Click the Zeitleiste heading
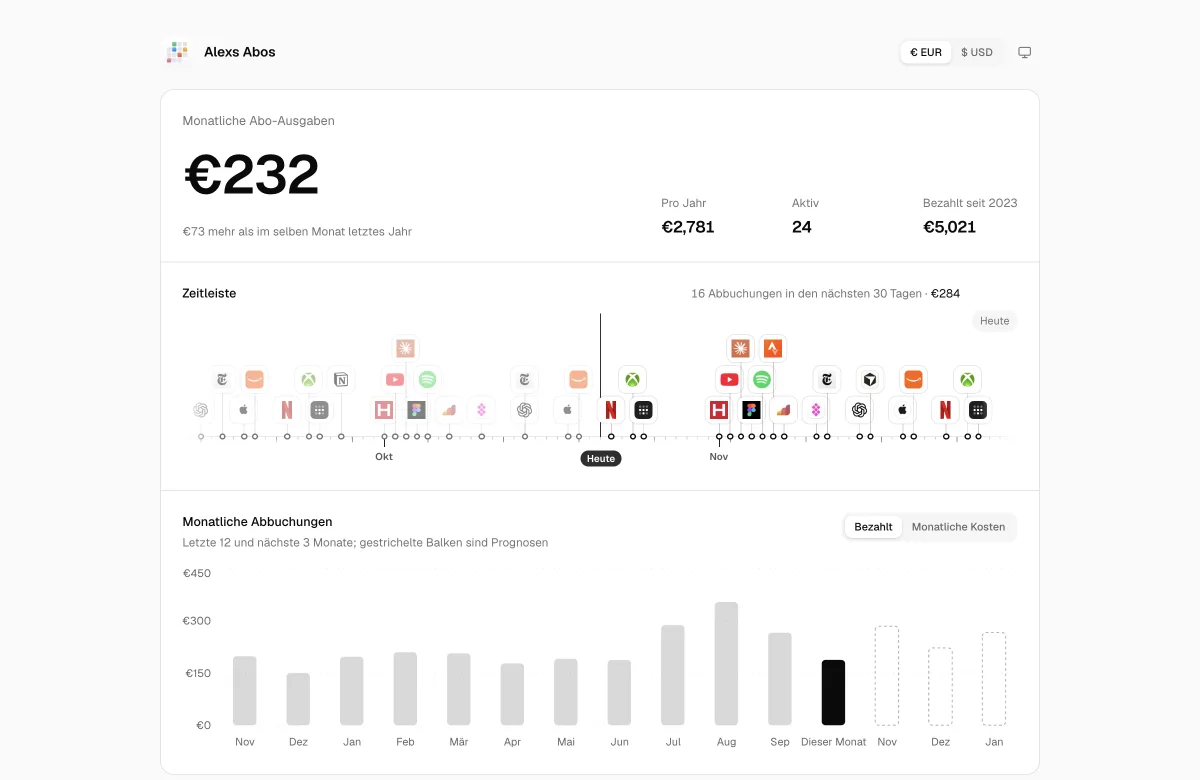The height and width of the screenshot is (780, 1200). [x=209, y=293]
